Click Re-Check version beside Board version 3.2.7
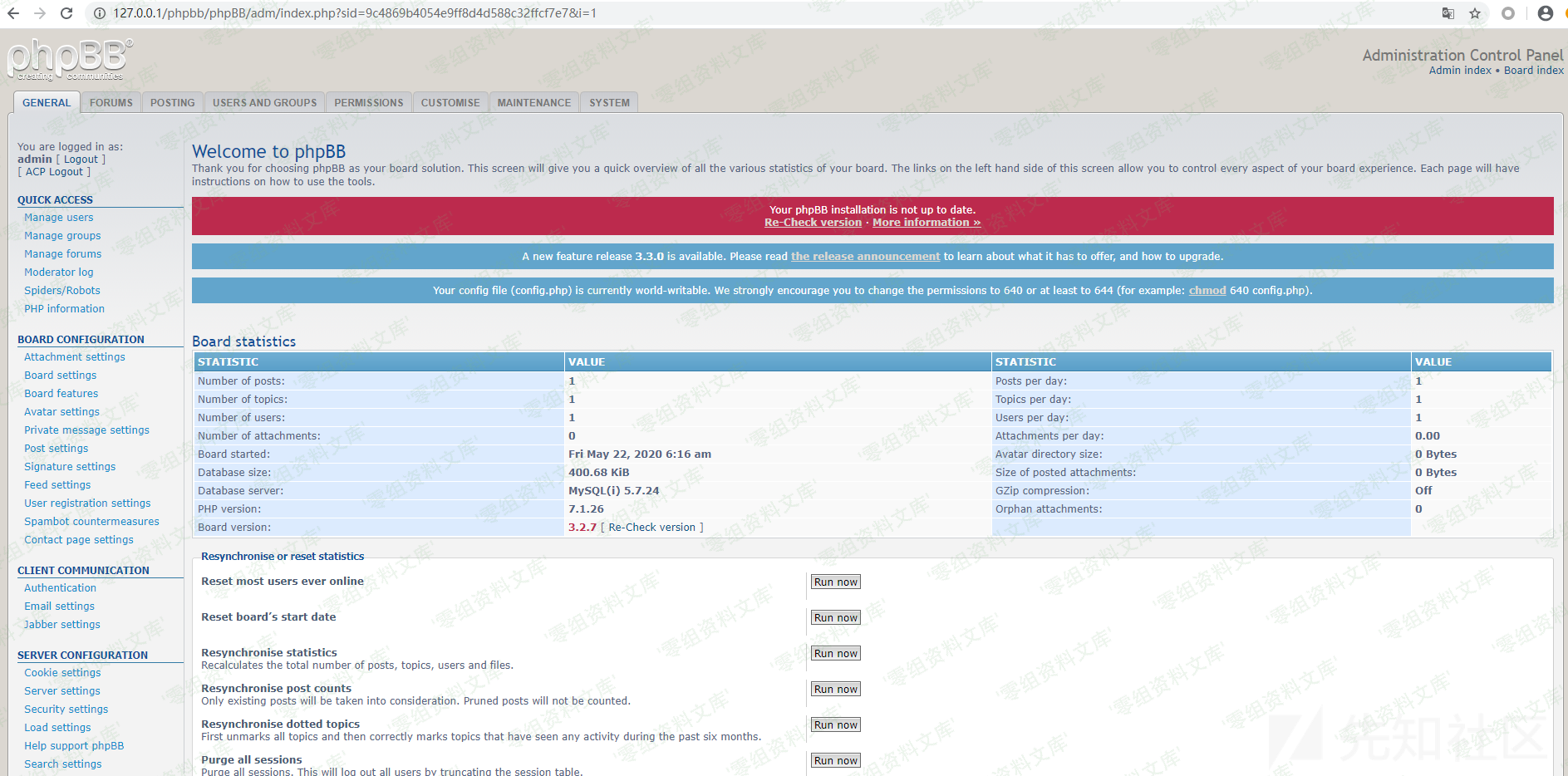Viewport: 1568px width, 776px height. [652, 528]
